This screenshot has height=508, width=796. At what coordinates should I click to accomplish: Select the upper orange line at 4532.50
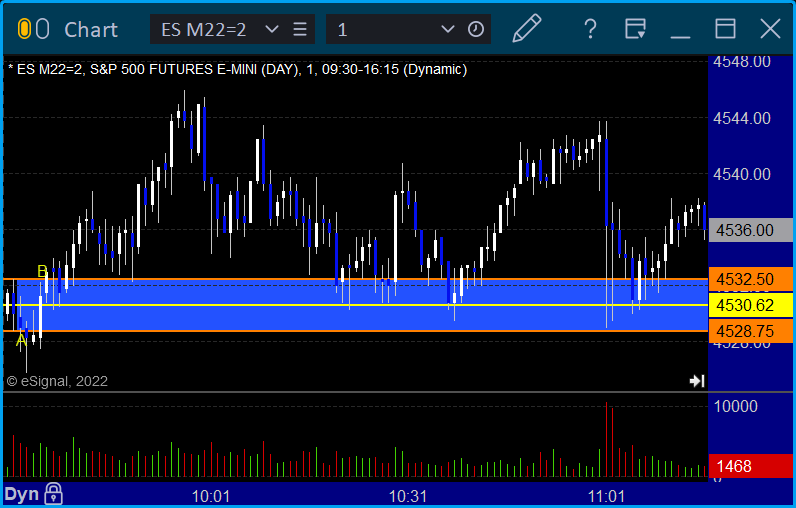coord(355,279)
